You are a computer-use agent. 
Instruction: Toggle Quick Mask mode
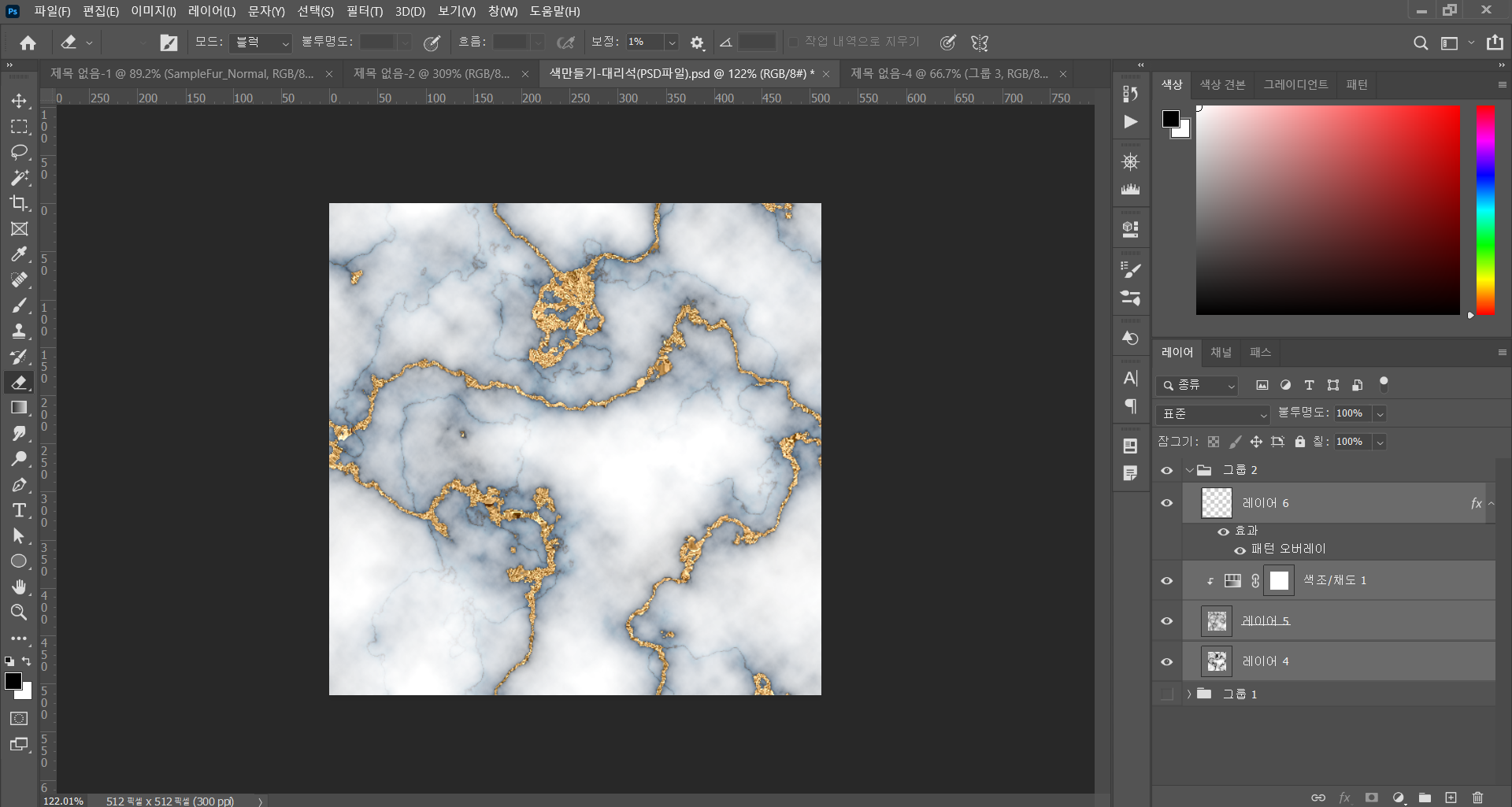point(20,719)
